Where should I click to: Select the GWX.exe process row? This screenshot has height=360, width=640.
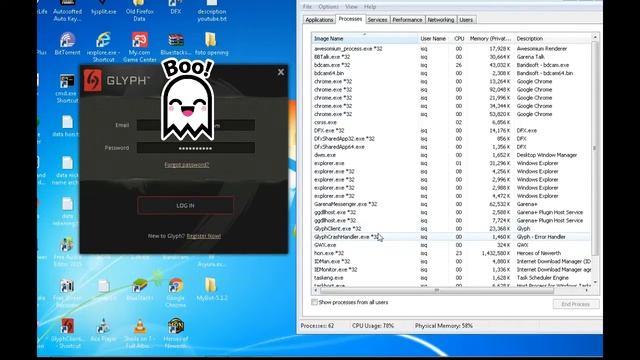tap(451, 245)
